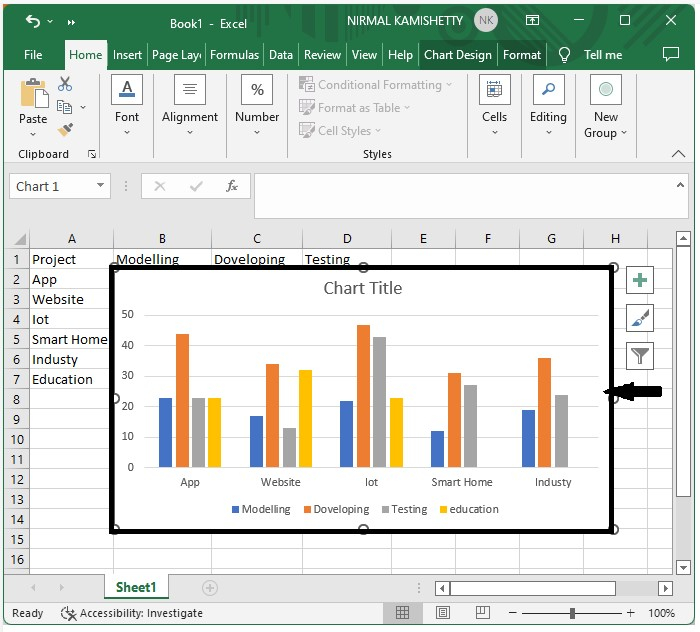Add a new sheet with plus icon
This screenshot has width=700, height=632.
point(210,588)
